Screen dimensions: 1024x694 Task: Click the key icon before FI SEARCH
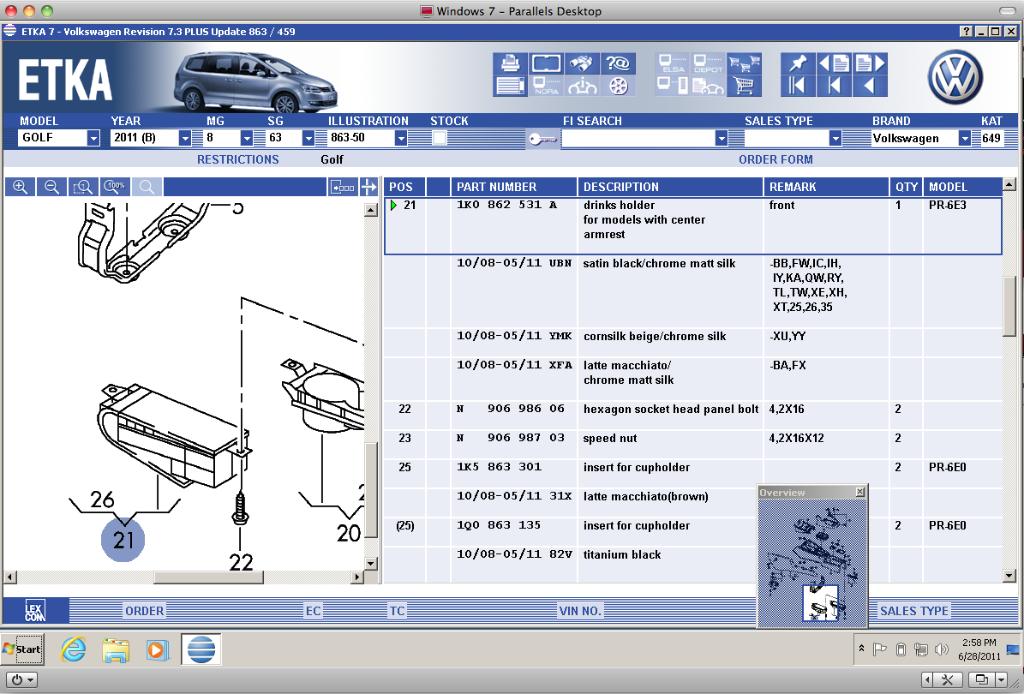[x=543, y=138]
